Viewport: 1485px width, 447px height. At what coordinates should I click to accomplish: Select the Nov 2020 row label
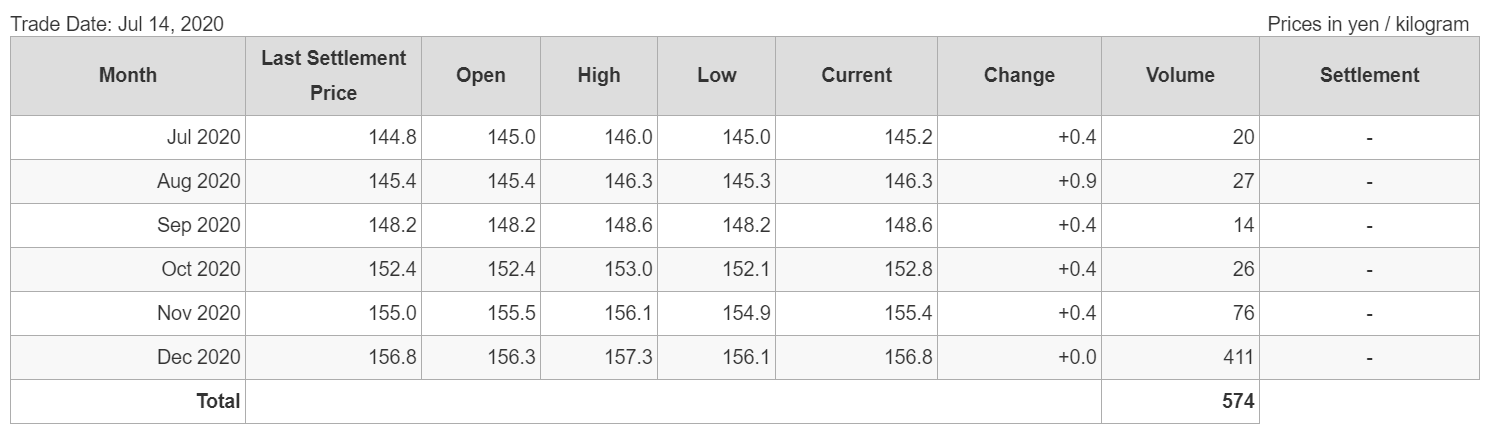pyautogui.click(x=199, y=314)
